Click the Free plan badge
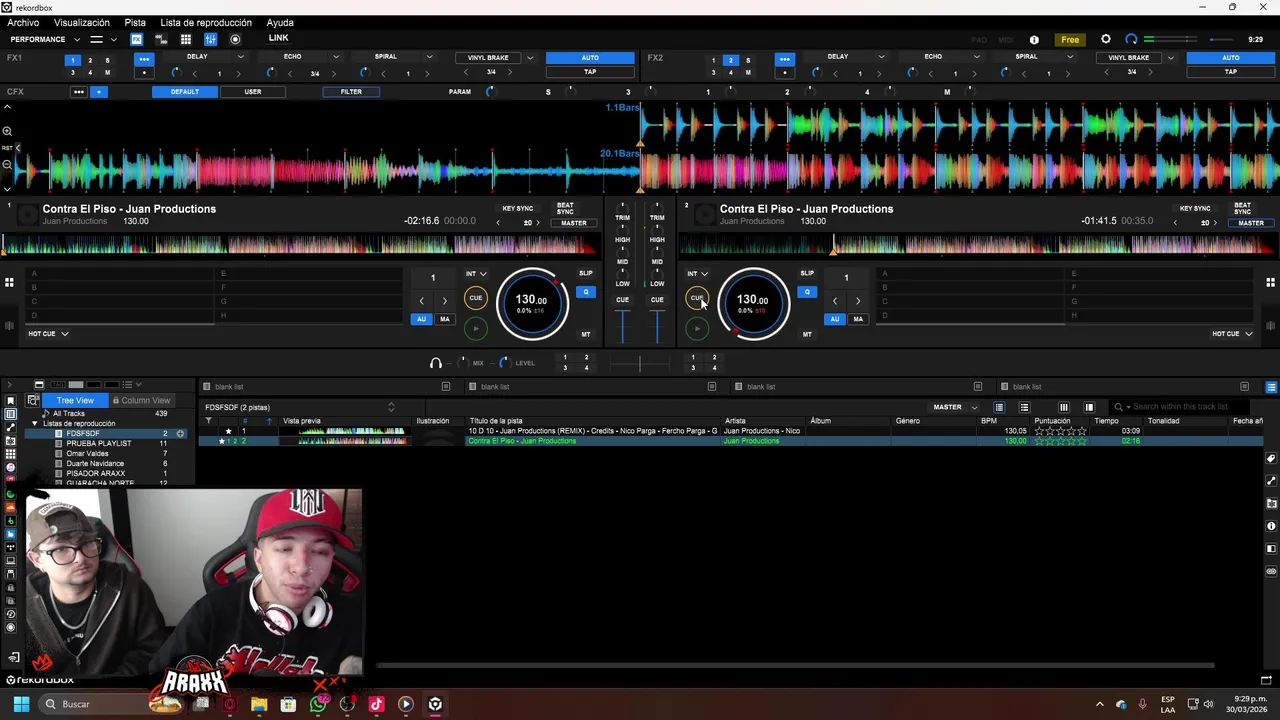 click(x=1070, y=40)
